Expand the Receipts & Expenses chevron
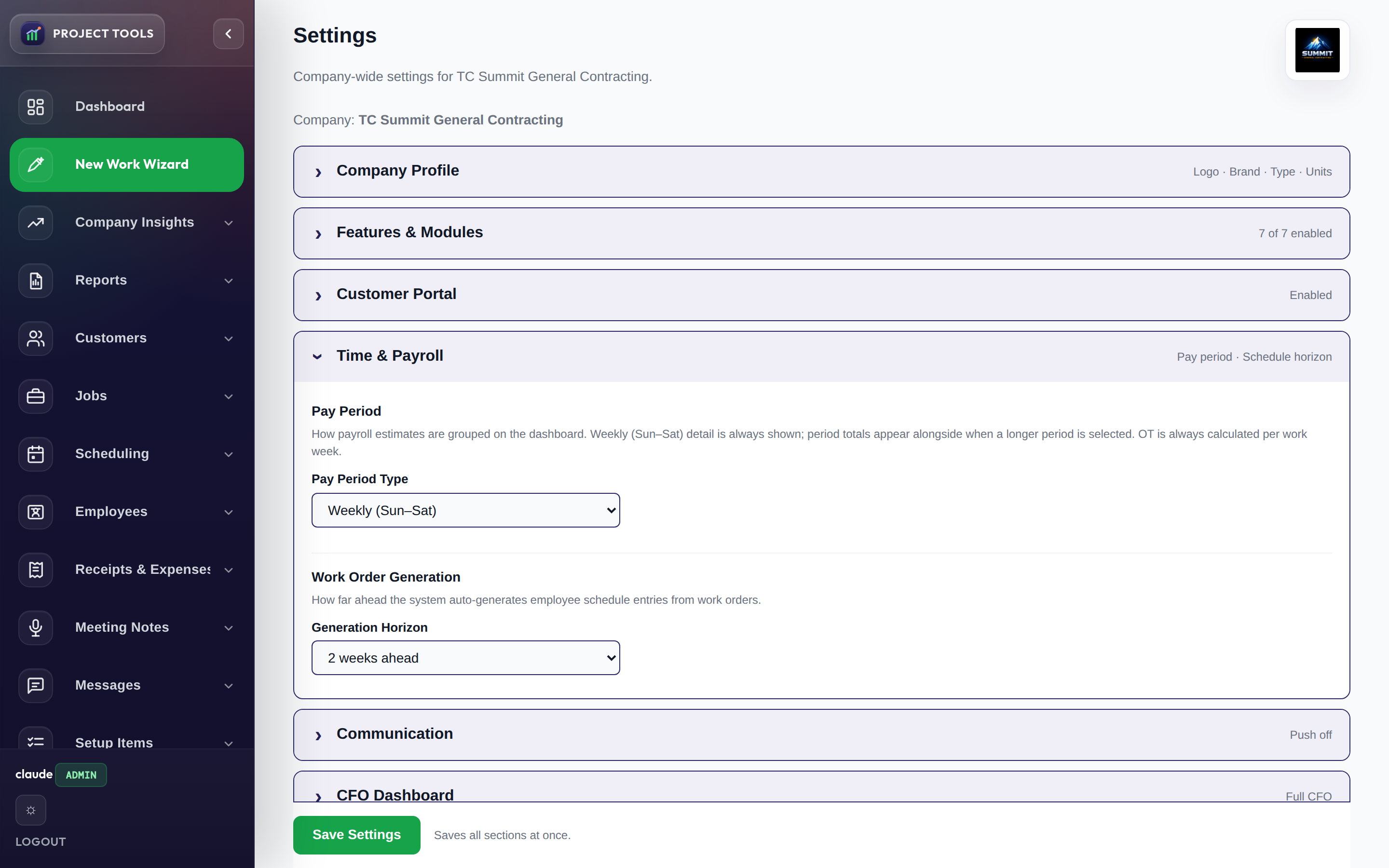Image resolution: width=1389 pixels, height=868 pixels. coord(229,570)
